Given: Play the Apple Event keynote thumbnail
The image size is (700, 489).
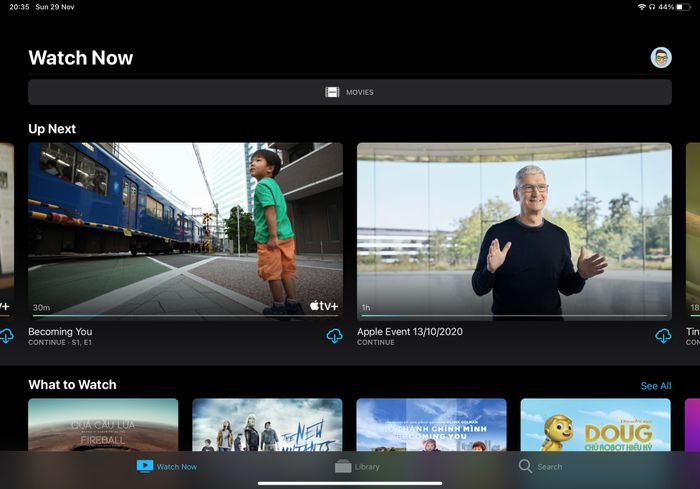Looking at the screenshot, I should 514,231.
